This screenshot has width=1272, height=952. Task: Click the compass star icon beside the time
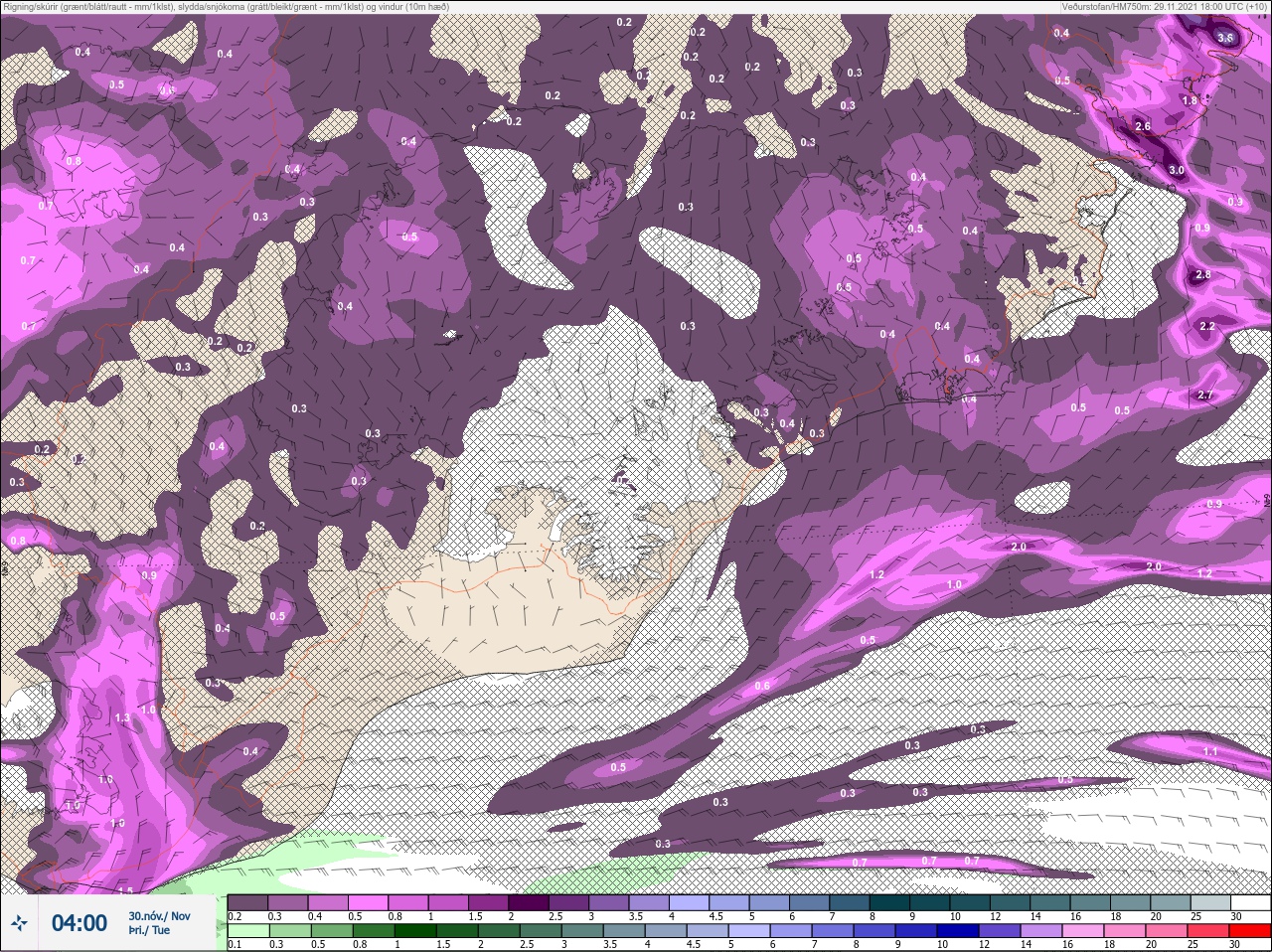click(19, 923)
